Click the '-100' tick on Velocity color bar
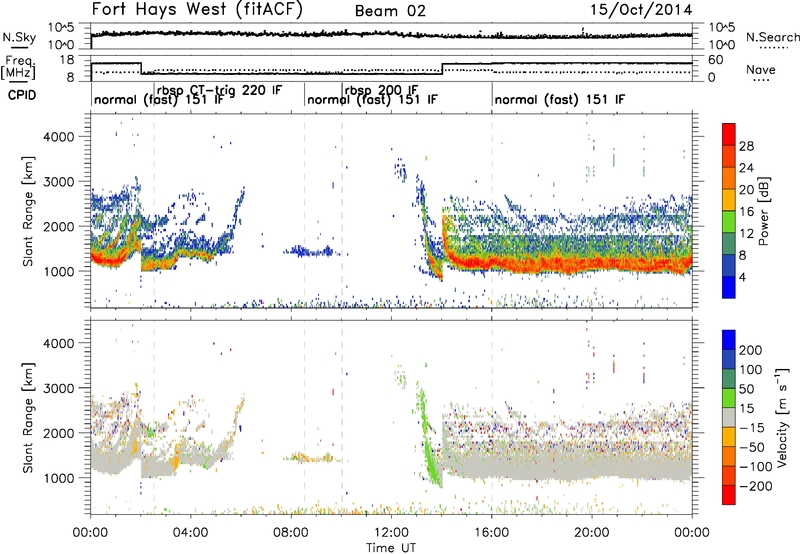 755,467
